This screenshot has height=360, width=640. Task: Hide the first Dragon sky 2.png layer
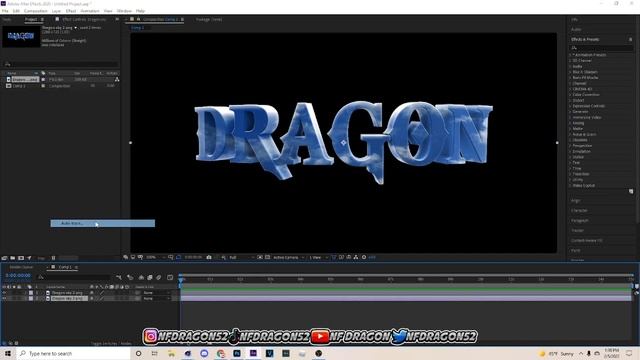4,293
